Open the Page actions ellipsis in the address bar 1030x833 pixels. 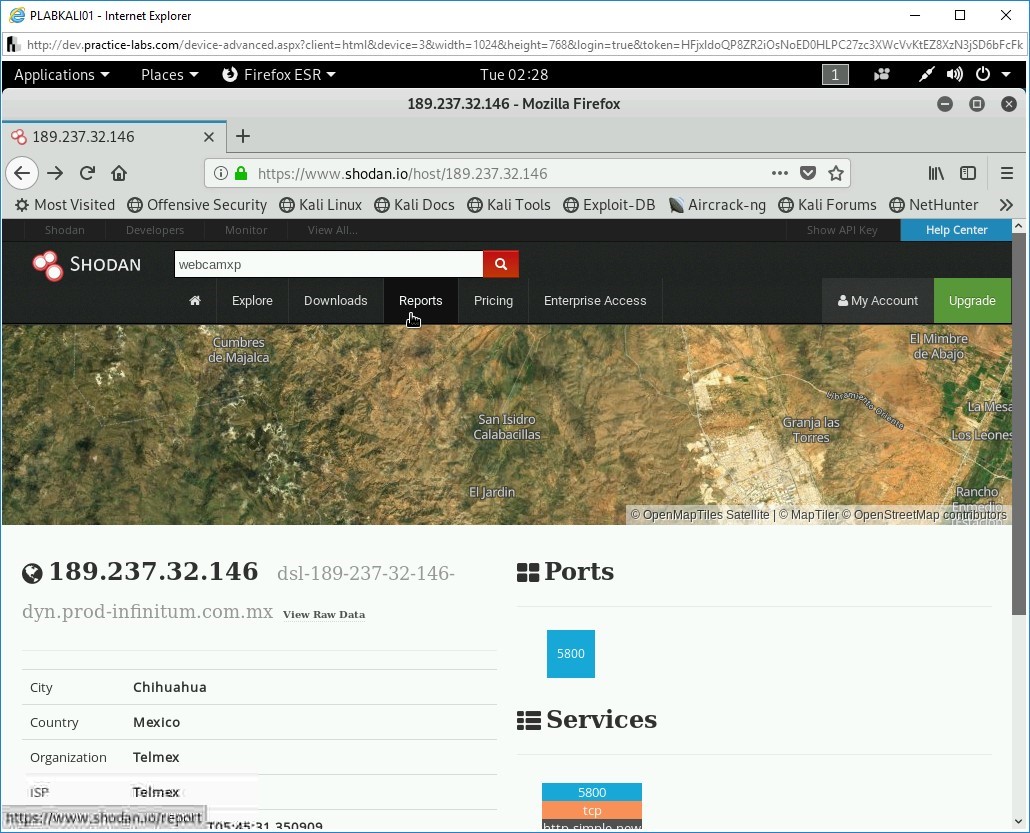[x=779, y=172]
